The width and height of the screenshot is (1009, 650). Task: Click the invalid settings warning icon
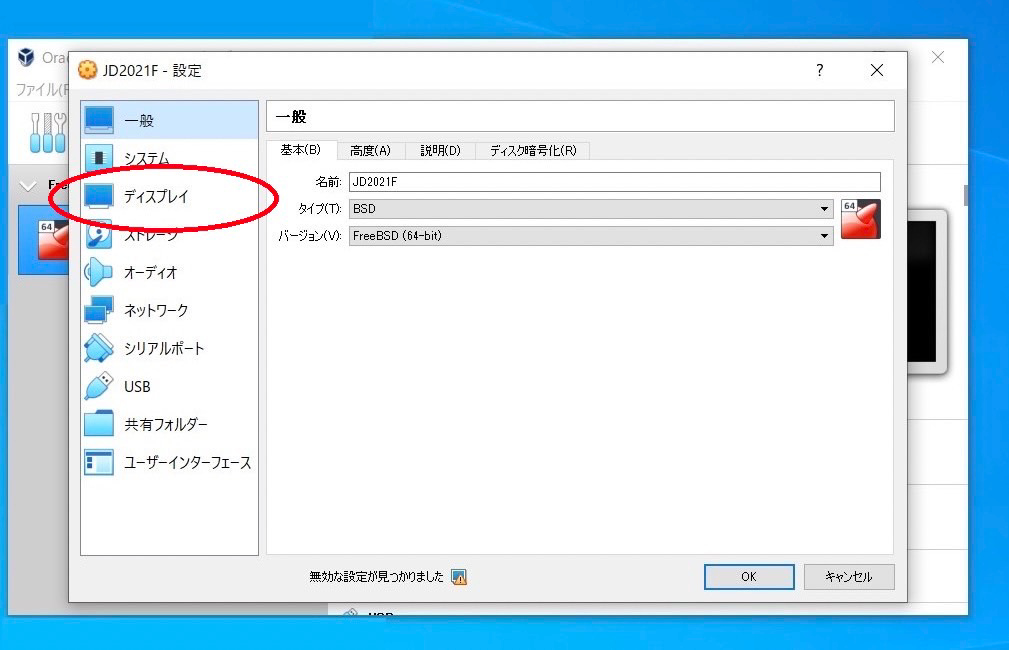pos(459,577)
